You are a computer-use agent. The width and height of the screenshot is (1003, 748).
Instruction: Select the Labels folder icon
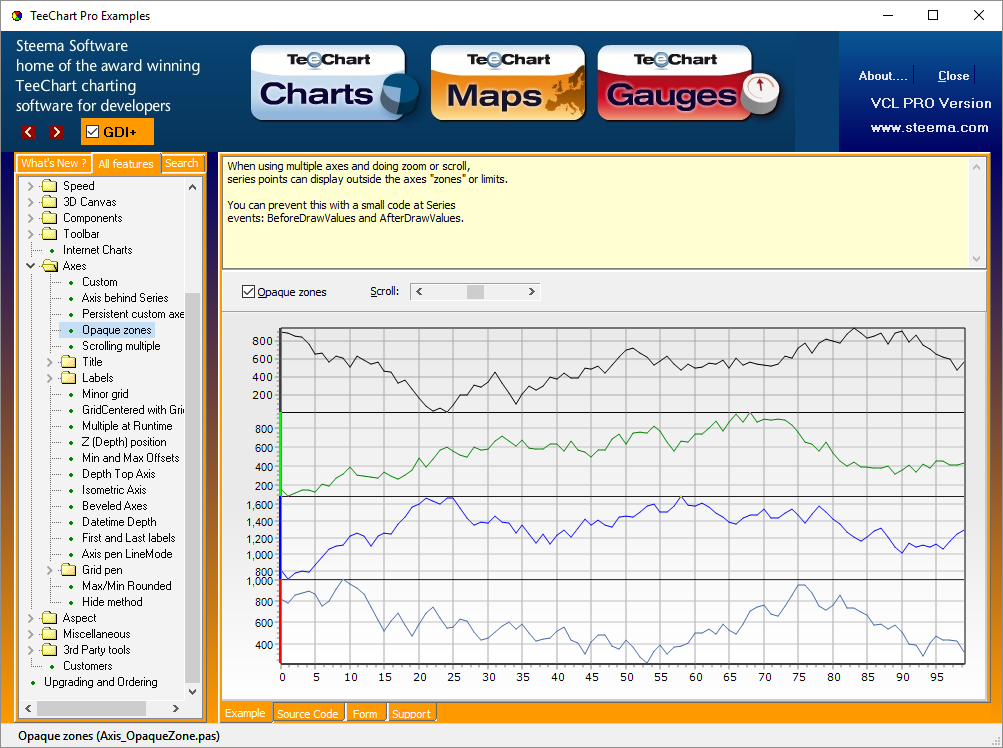(68, 378)
